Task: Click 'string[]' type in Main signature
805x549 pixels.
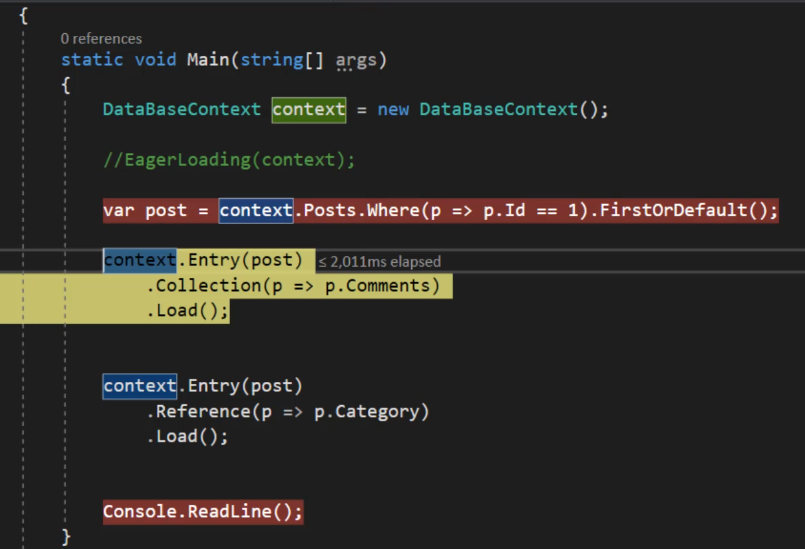Action: pyautogui.click(x=282, y=60)
